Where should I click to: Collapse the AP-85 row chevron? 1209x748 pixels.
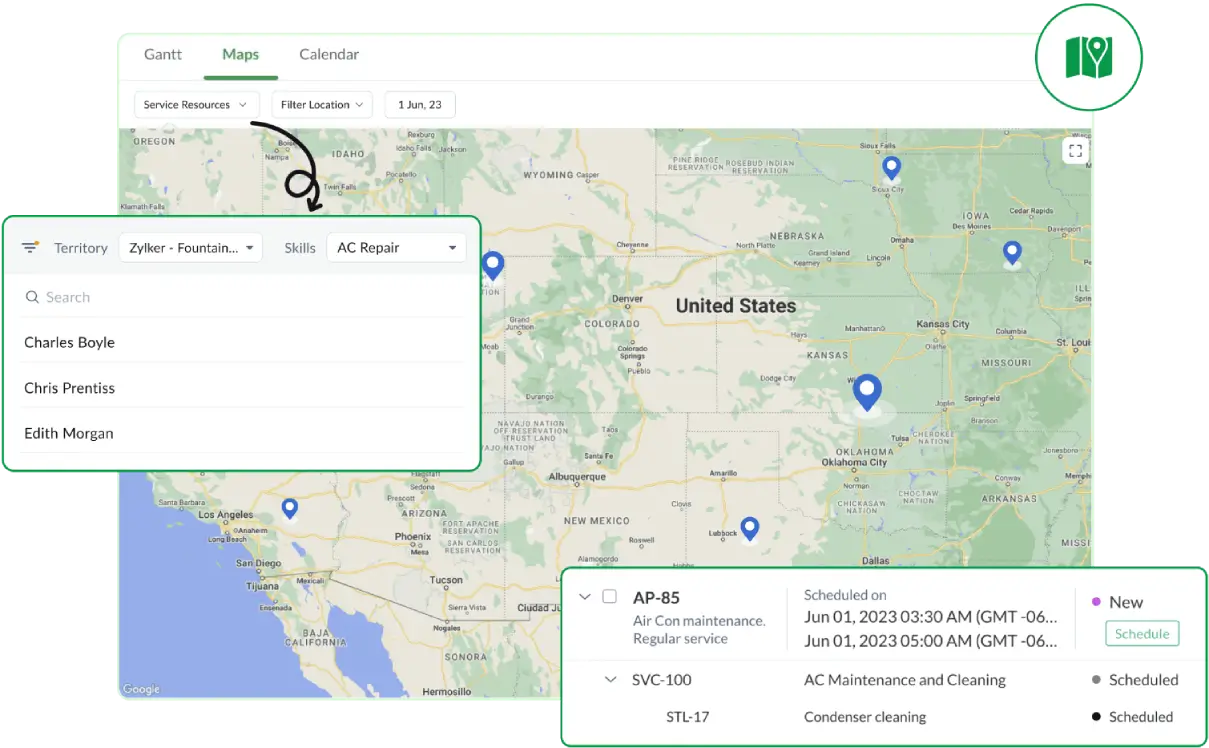pos(585,597)
